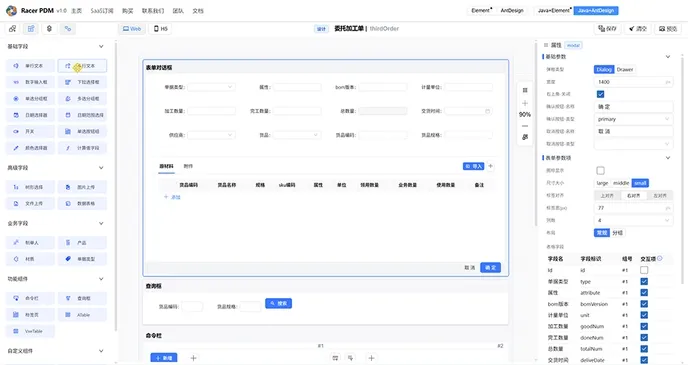Screen dimensions: 688x365
Task: Click the blue 搜索 search button
Action: 279,303
